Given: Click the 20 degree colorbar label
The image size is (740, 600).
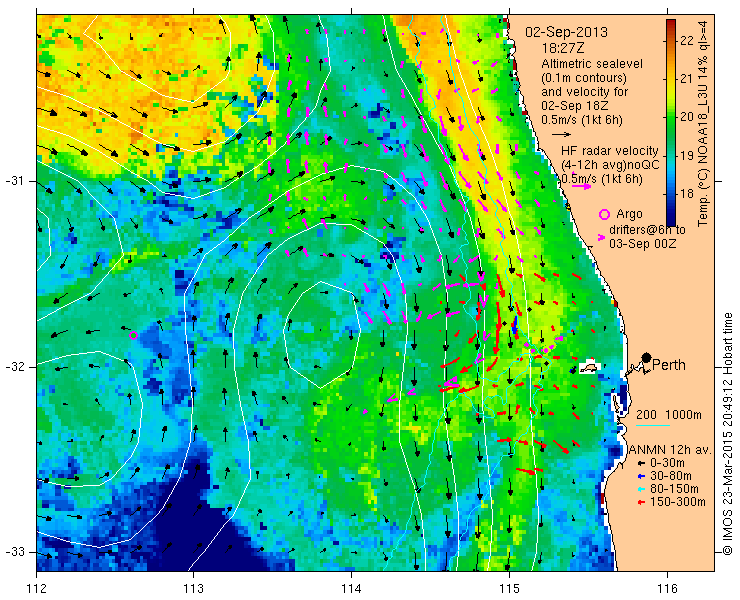Looking at the screenshot, I should [x=687, y=117].
